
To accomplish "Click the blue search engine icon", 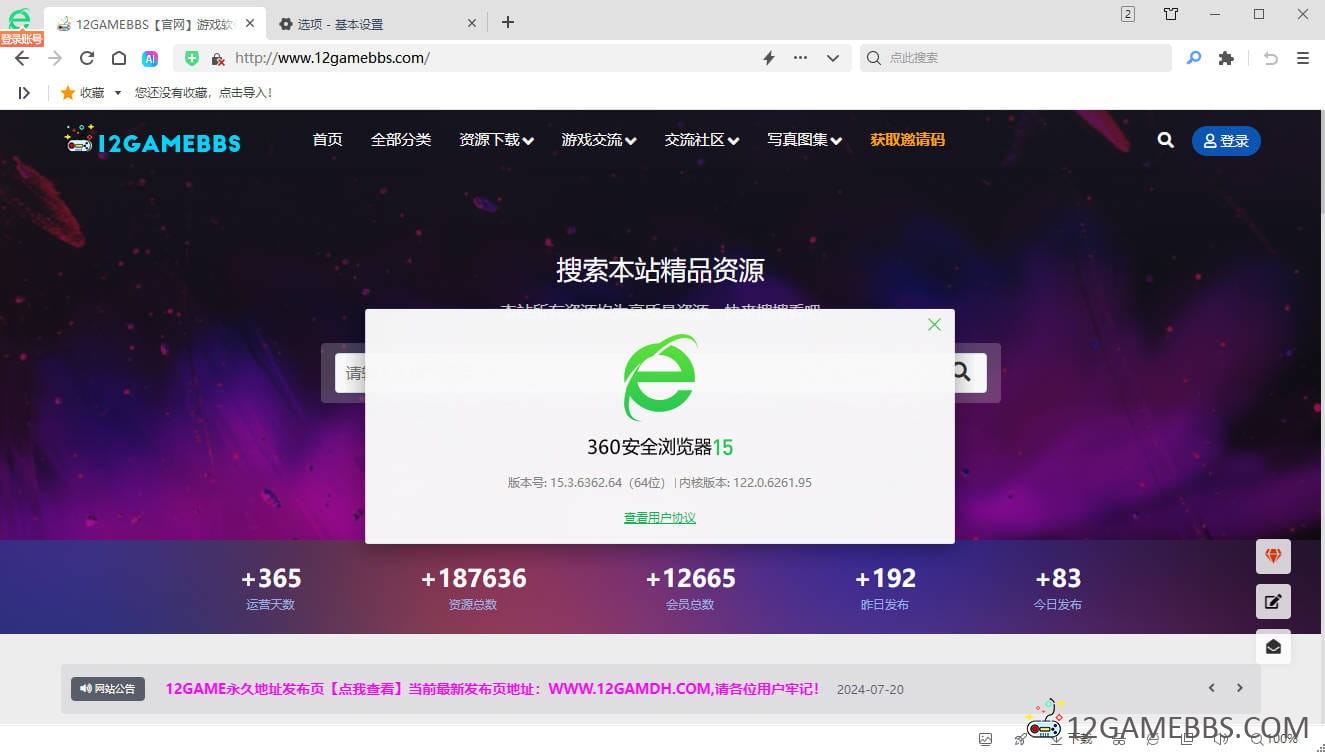I will 1194,58.
